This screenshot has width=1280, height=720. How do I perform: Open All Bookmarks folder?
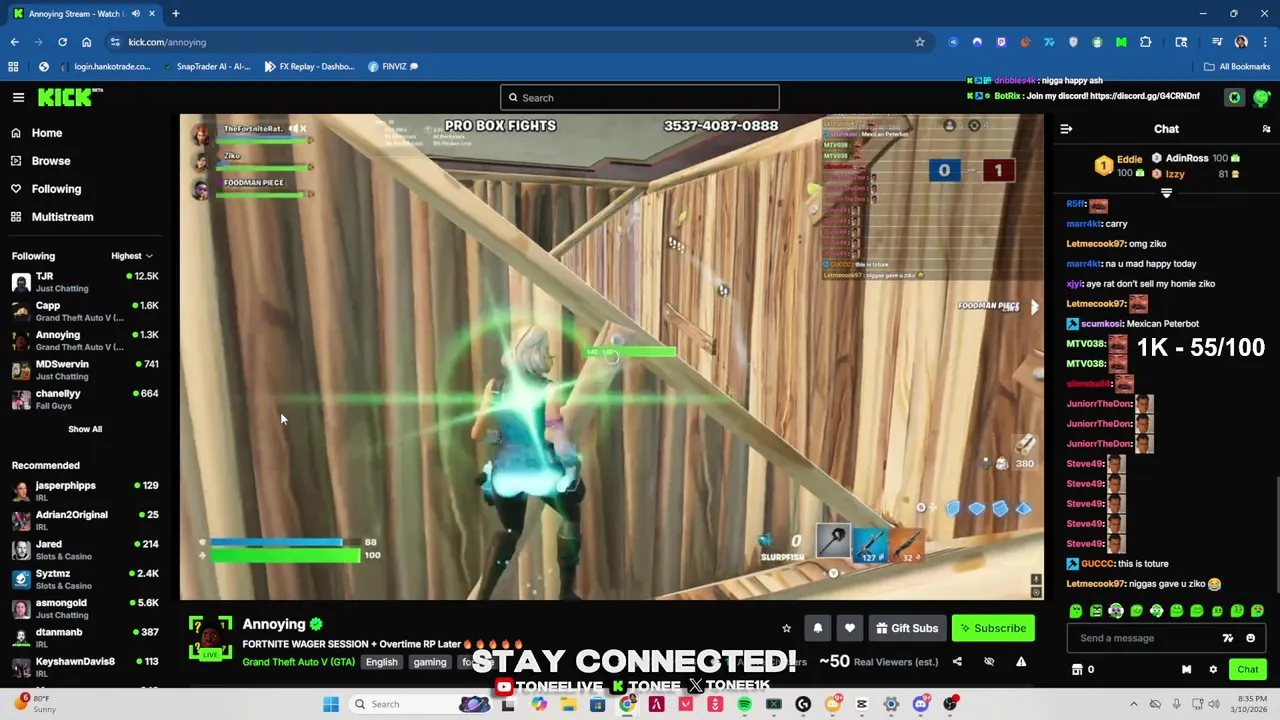click(x=1237, y=67)
